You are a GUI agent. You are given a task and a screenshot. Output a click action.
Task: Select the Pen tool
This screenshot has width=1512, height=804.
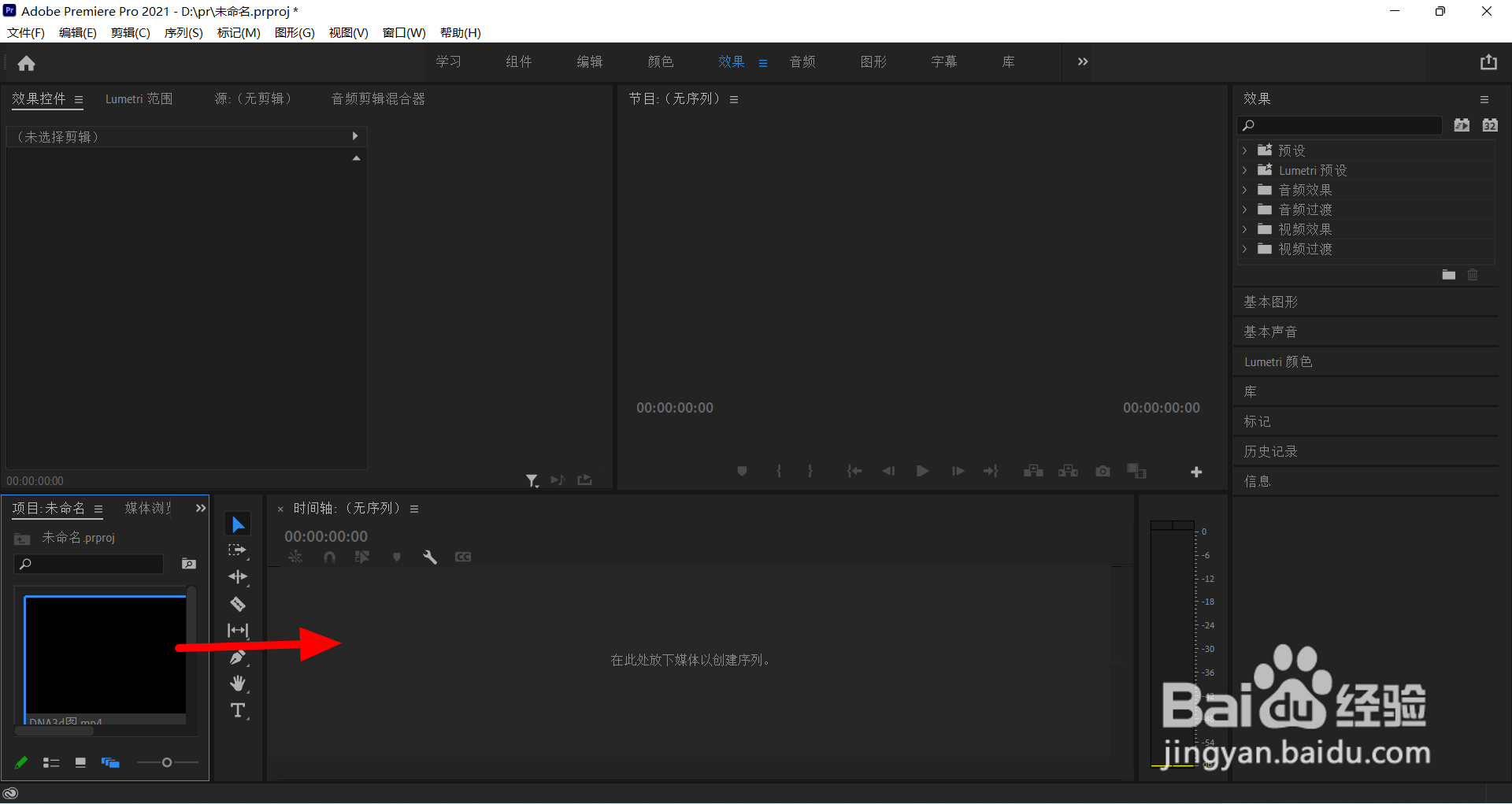coord(238,658)
